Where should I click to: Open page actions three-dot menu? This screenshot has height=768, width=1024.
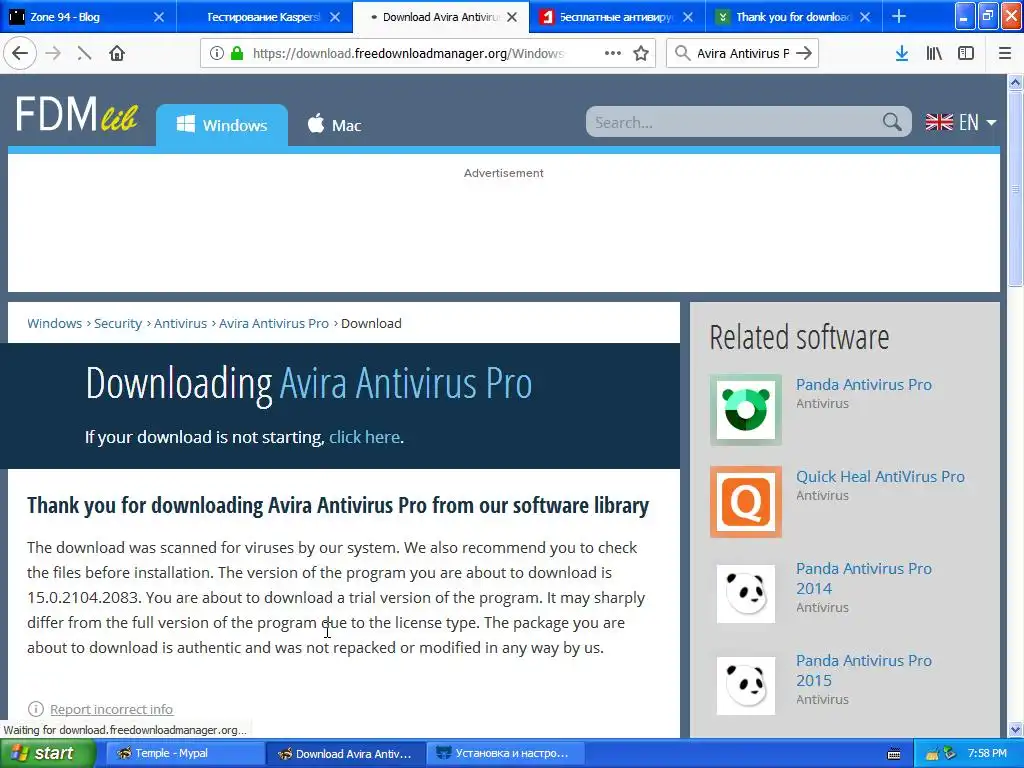point(613,54)
